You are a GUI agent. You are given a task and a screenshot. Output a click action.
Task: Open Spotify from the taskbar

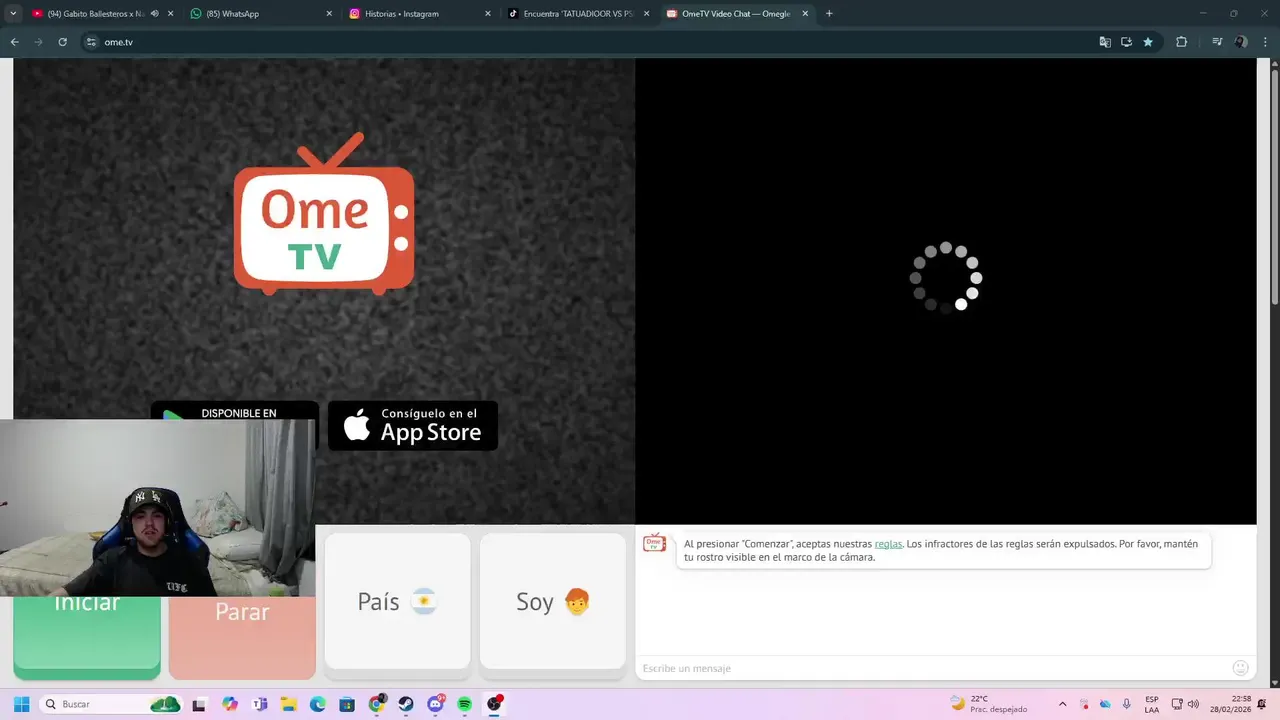tap(465, 704)
